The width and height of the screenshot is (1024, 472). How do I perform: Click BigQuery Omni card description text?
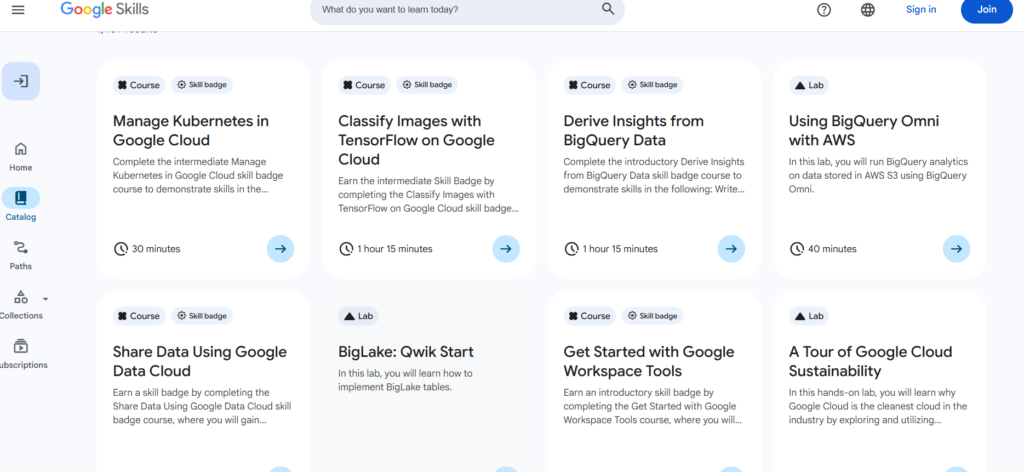point(878,175)
